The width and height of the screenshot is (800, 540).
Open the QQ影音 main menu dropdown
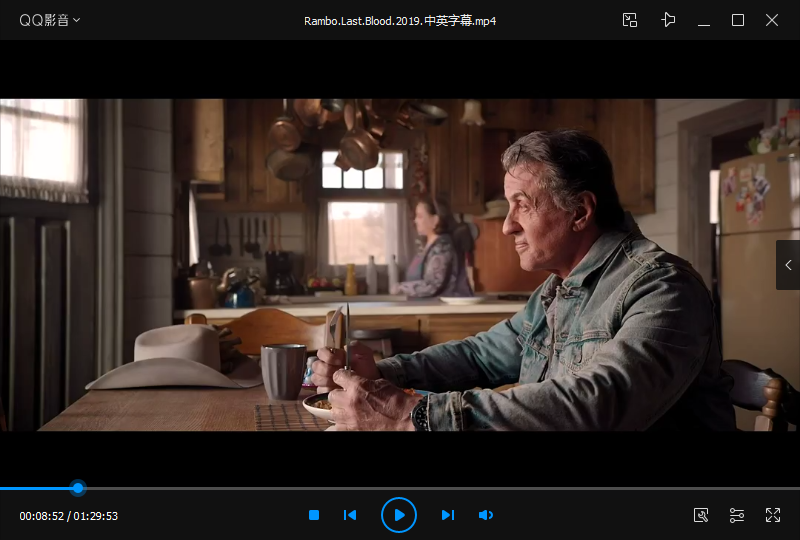pos(50,20)
